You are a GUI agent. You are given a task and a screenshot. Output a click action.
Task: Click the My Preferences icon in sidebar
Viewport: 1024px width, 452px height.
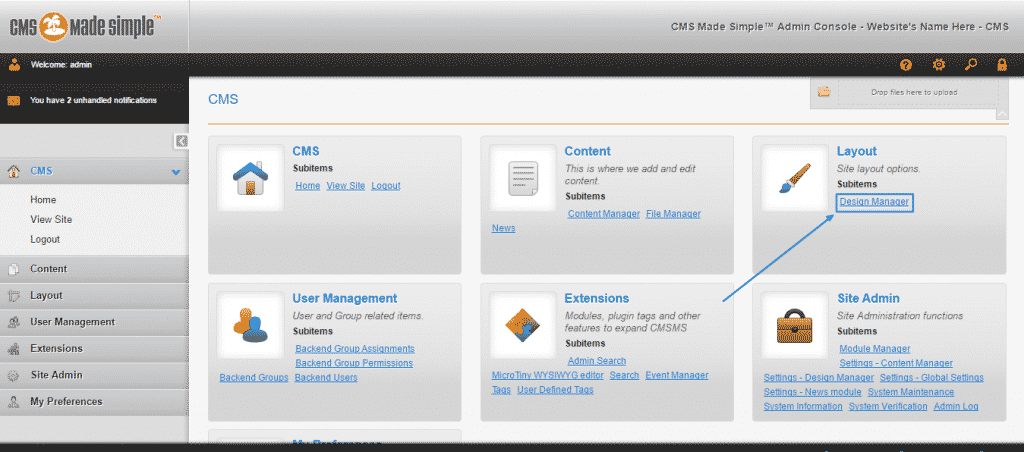[13, 402]
